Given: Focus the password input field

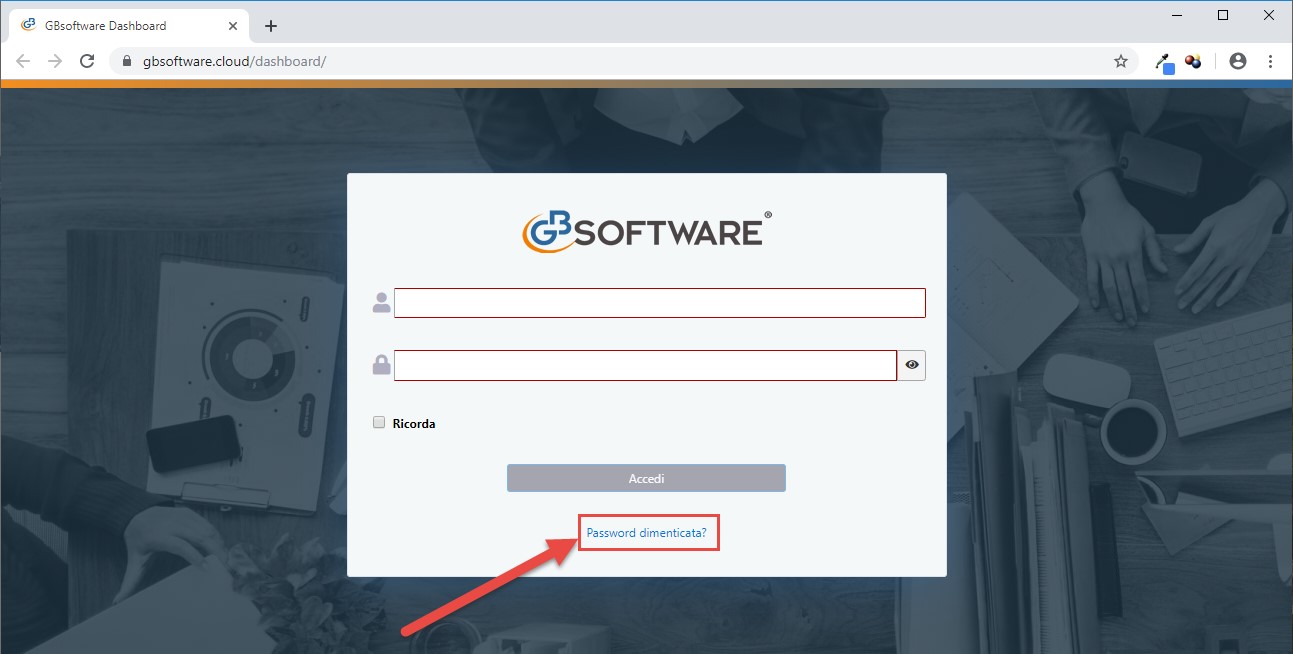Looking at the screenshot, I should click(x=645, y=365).
